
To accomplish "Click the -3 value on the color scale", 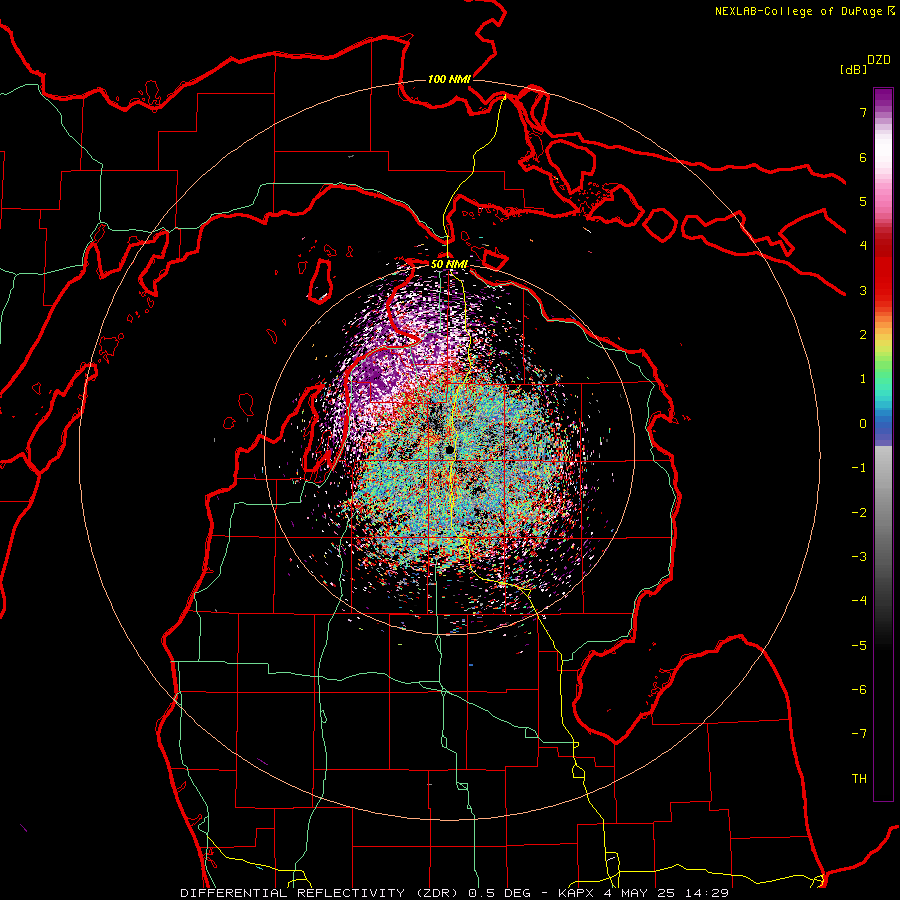I will pyautogui.click(x=859, y=557).
